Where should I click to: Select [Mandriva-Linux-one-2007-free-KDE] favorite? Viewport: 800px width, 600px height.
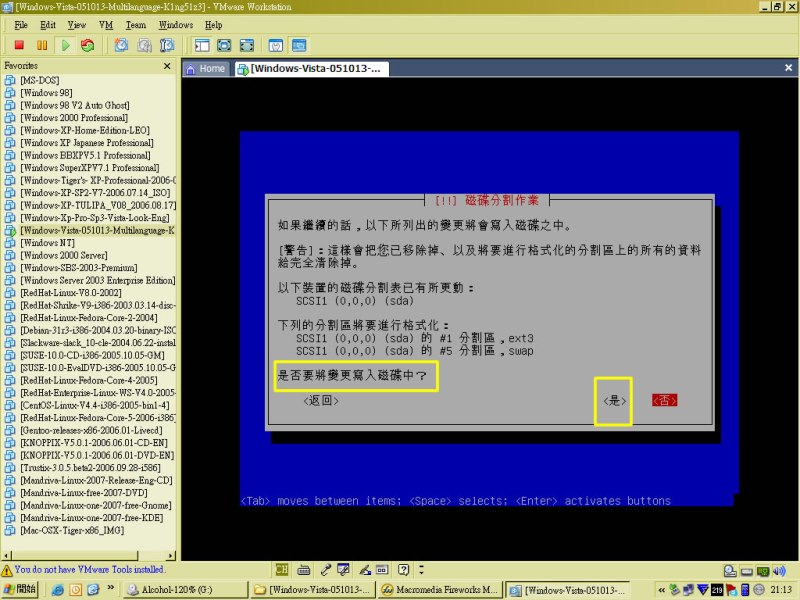pyautogui.click(x=92, y=518)
